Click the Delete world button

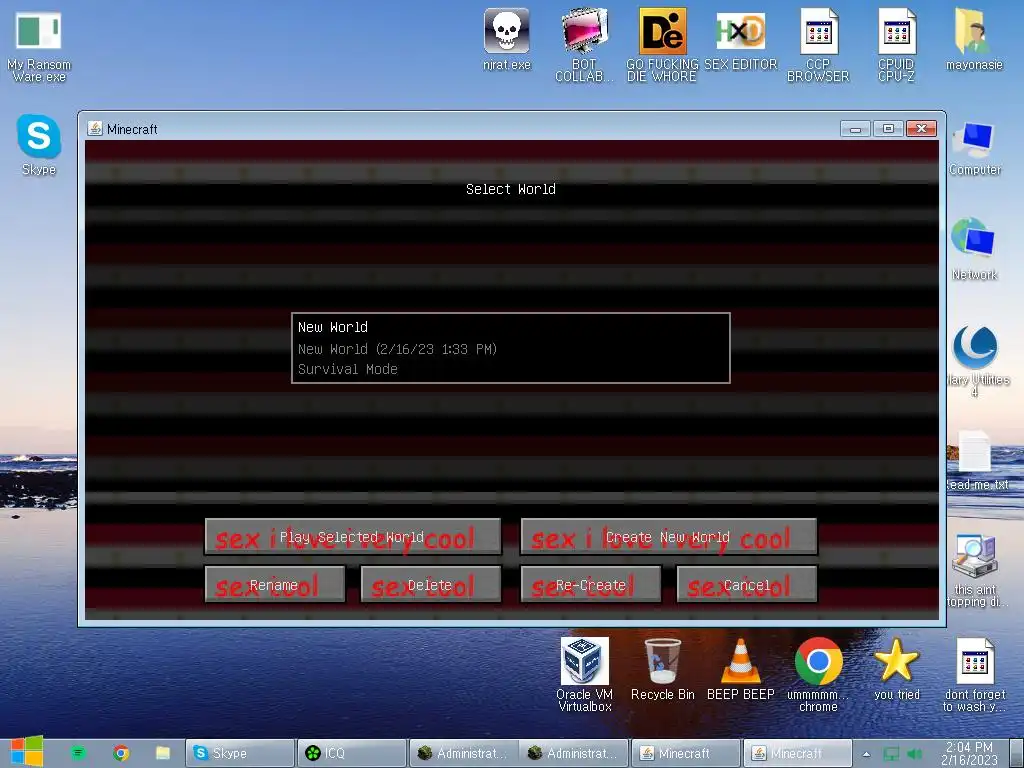pyautogui.click(x=430, y=584)
